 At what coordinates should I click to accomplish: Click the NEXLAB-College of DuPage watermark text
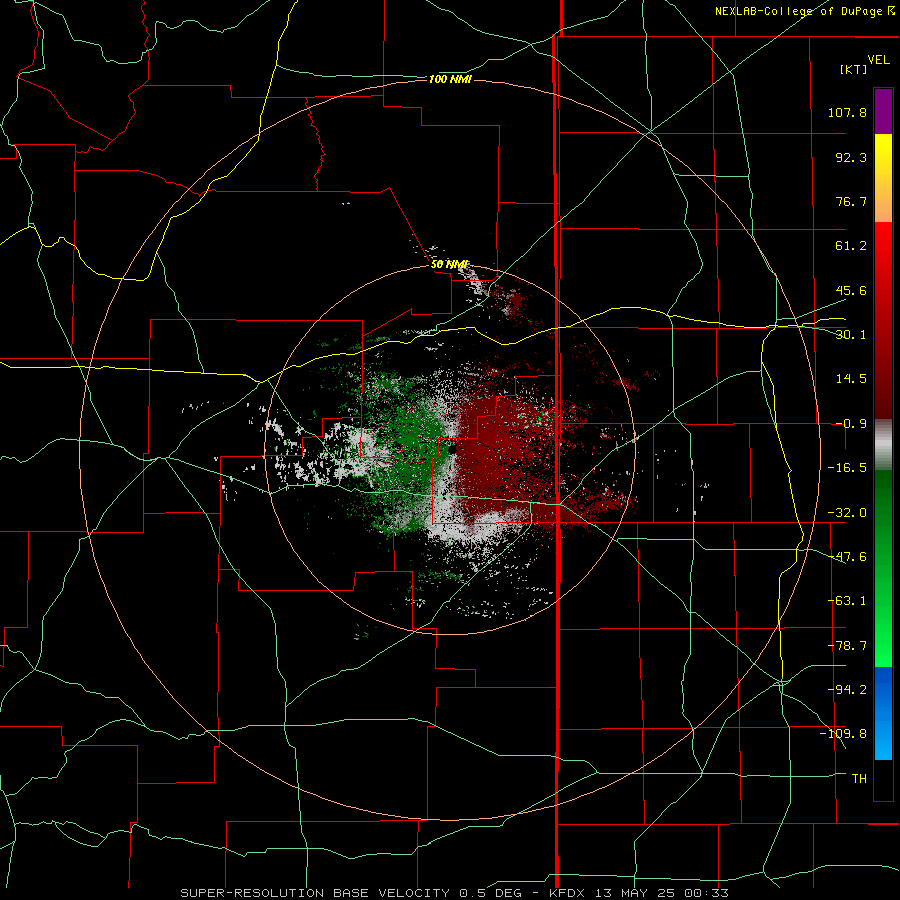804,11
